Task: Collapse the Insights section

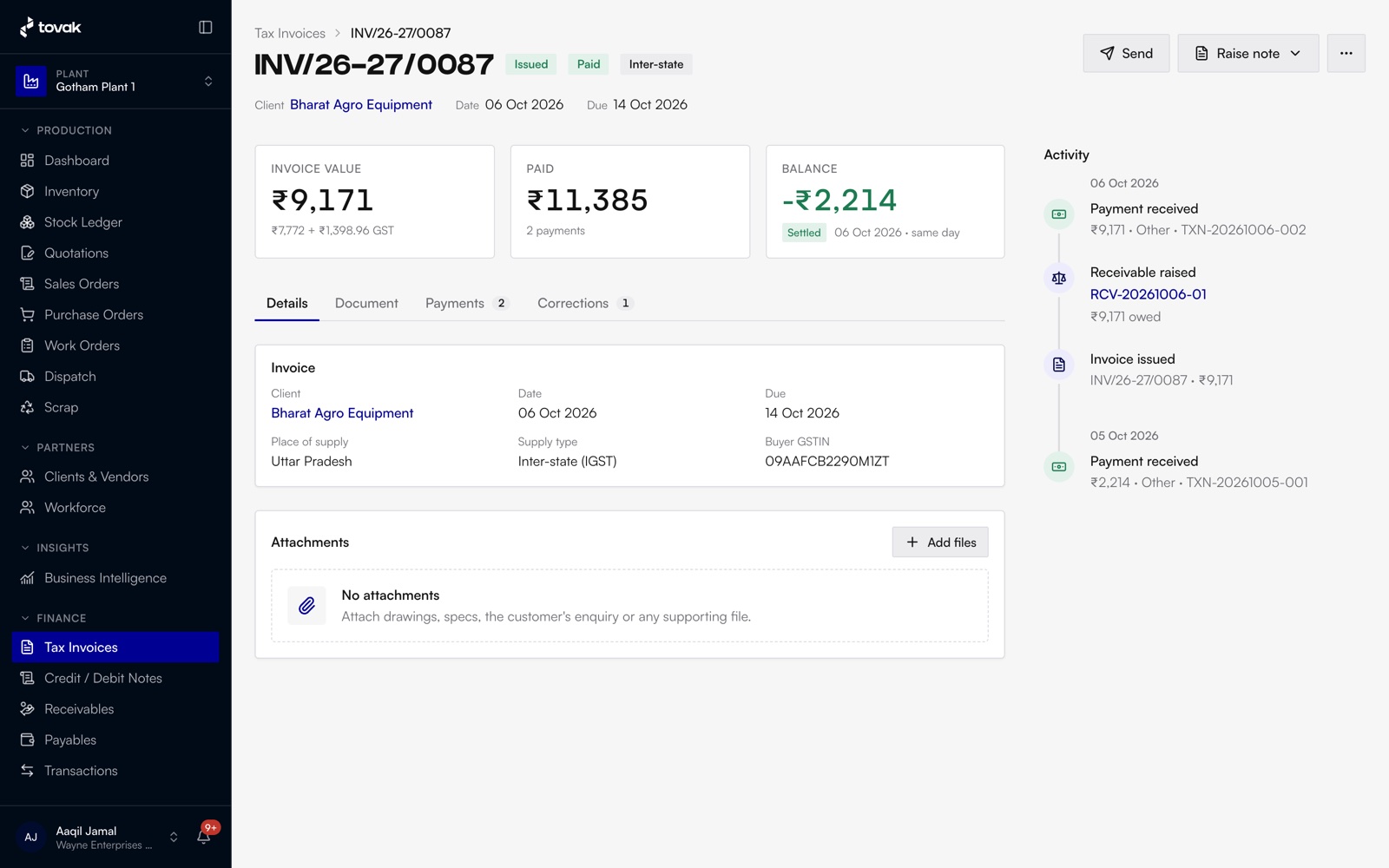Action: click(54, 548)
